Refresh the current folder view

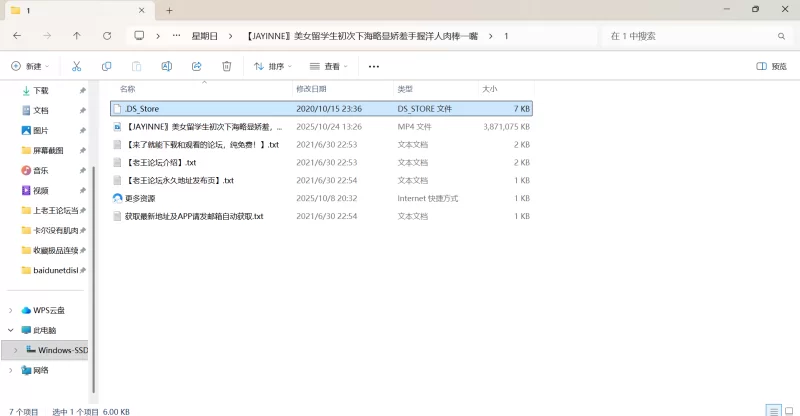point(107,35)
